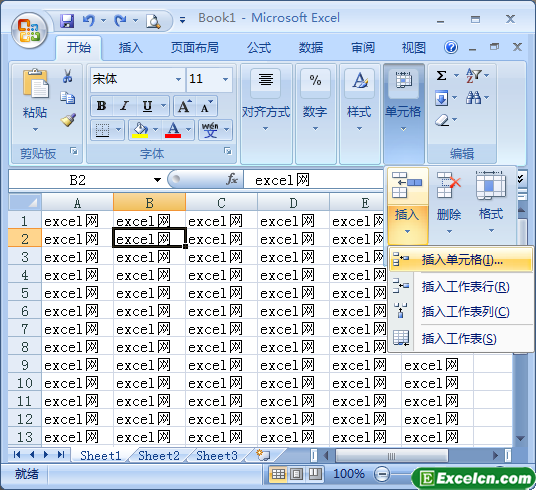The image size is (536, 490).
Task: Switch to Sheet3 worksheet tab
Action: coord(217,455)
